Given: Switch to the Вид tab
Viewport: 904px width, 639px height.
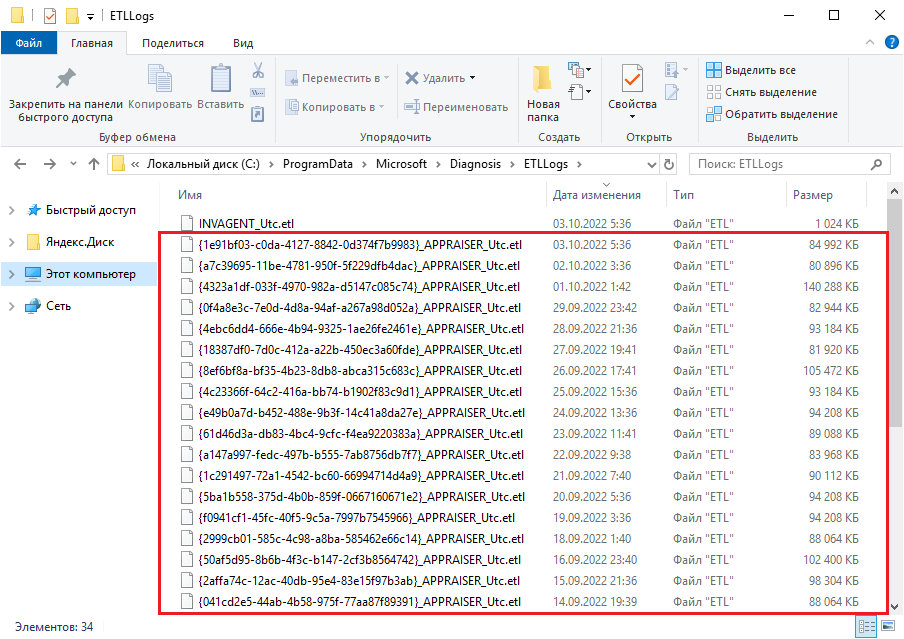Looking at the screenshot, I should tap(243, 43).
